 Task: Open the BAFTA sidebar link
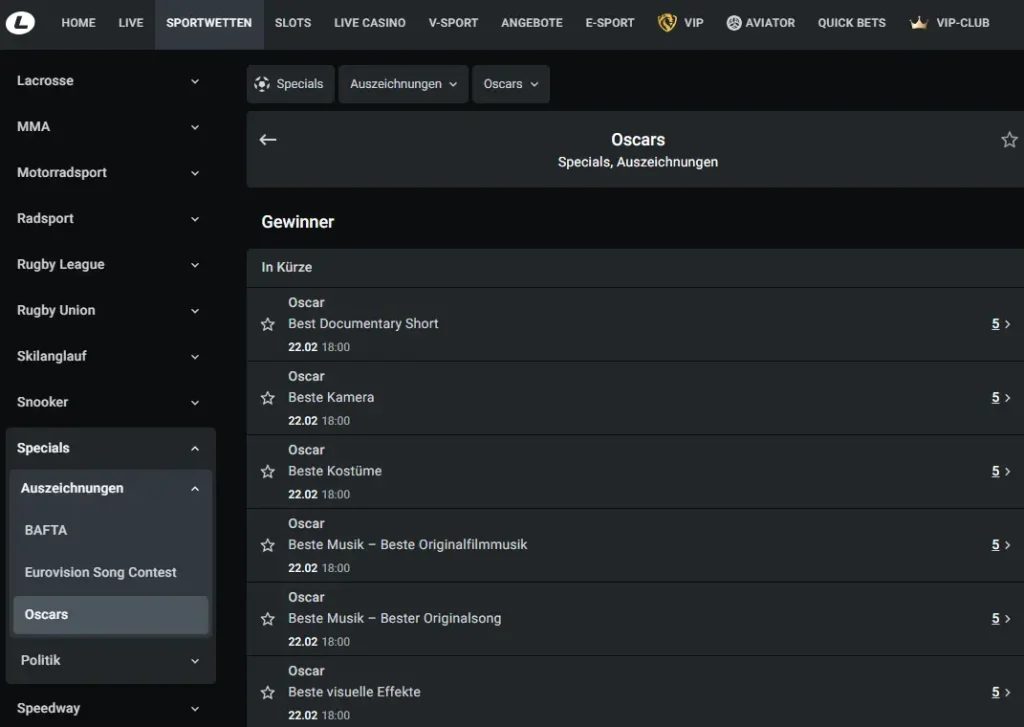tap(46, 530)
